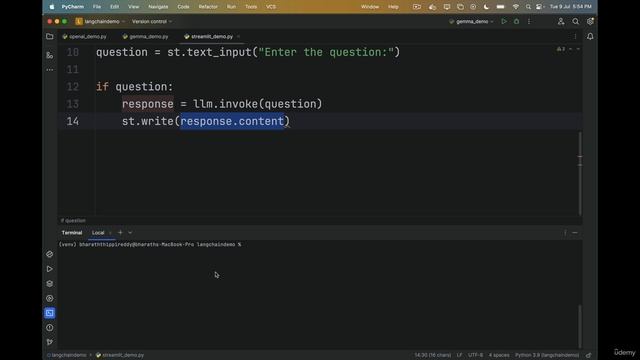This screenshot has height=360, width=640.
Task: Open the Apple menu
Action: pyautogui.click(x=52, y=7)
